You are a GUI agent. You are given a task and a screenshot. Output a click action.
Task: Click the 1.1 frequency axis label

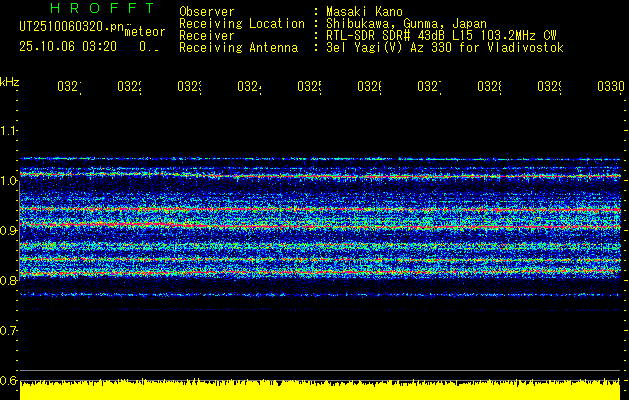[x=8, y=131]
